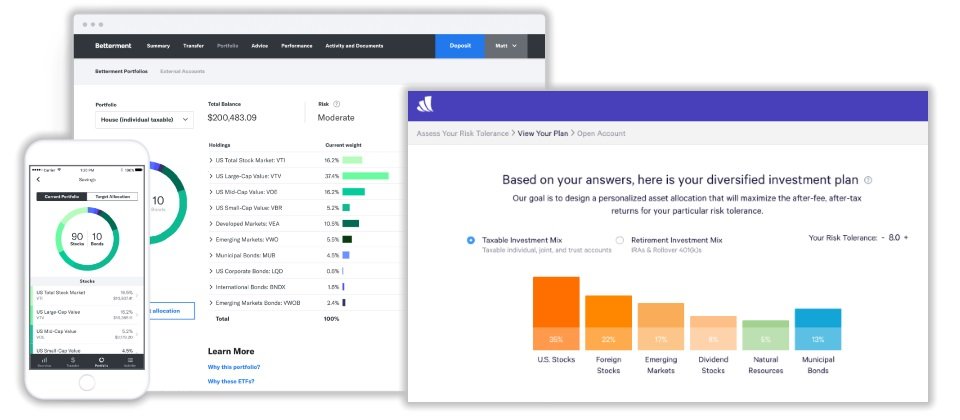Tap US Mid-Cap Value row on phone
Screen dimensions: 960x420
point(87,334)
